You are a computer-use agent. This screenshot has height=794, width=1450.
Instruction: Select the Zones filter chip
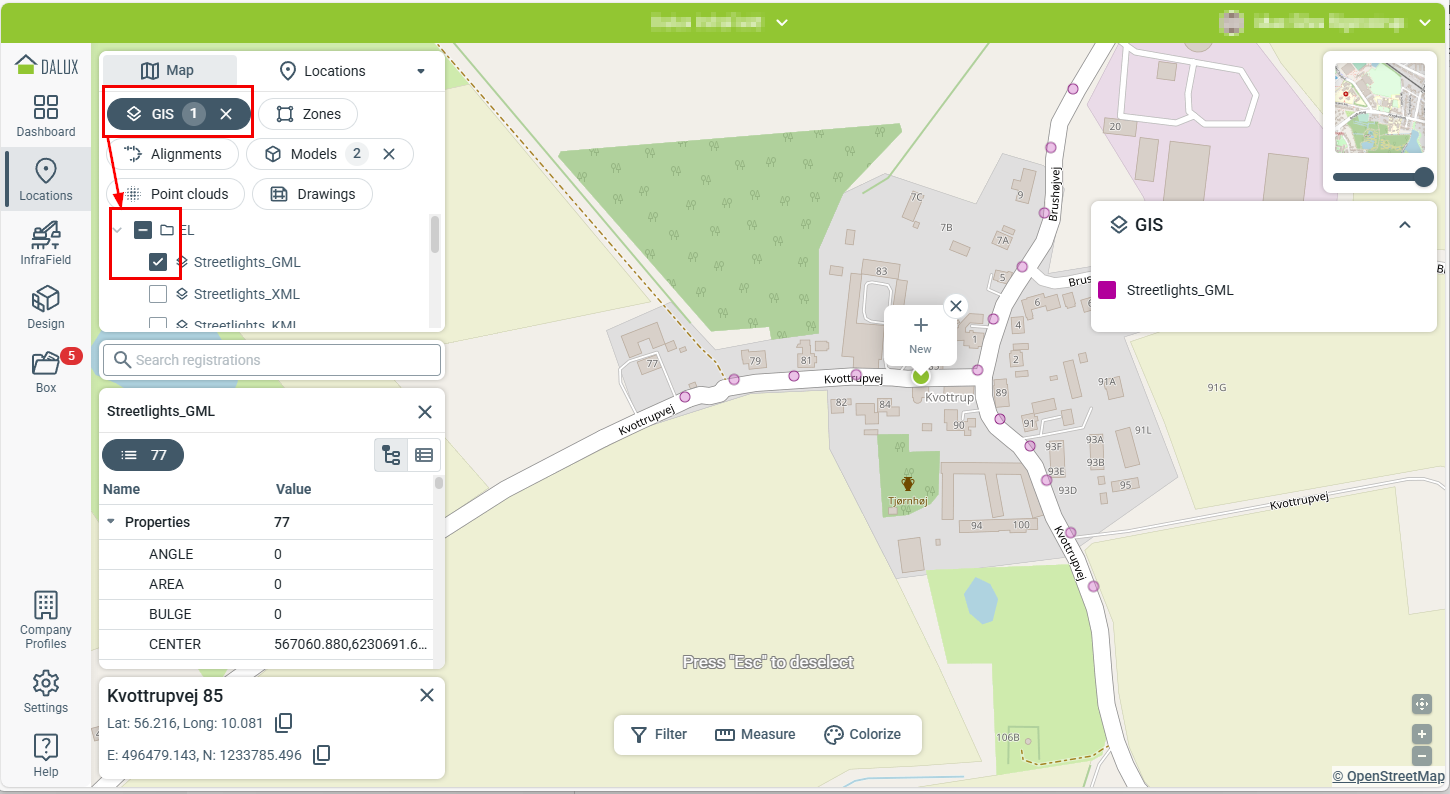[x=308, y=114]
